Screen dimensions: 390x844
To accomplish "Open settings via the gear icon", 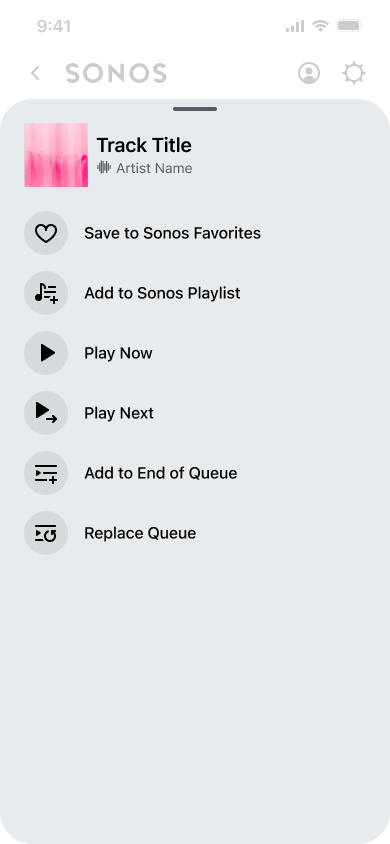I will pos(354,73).
